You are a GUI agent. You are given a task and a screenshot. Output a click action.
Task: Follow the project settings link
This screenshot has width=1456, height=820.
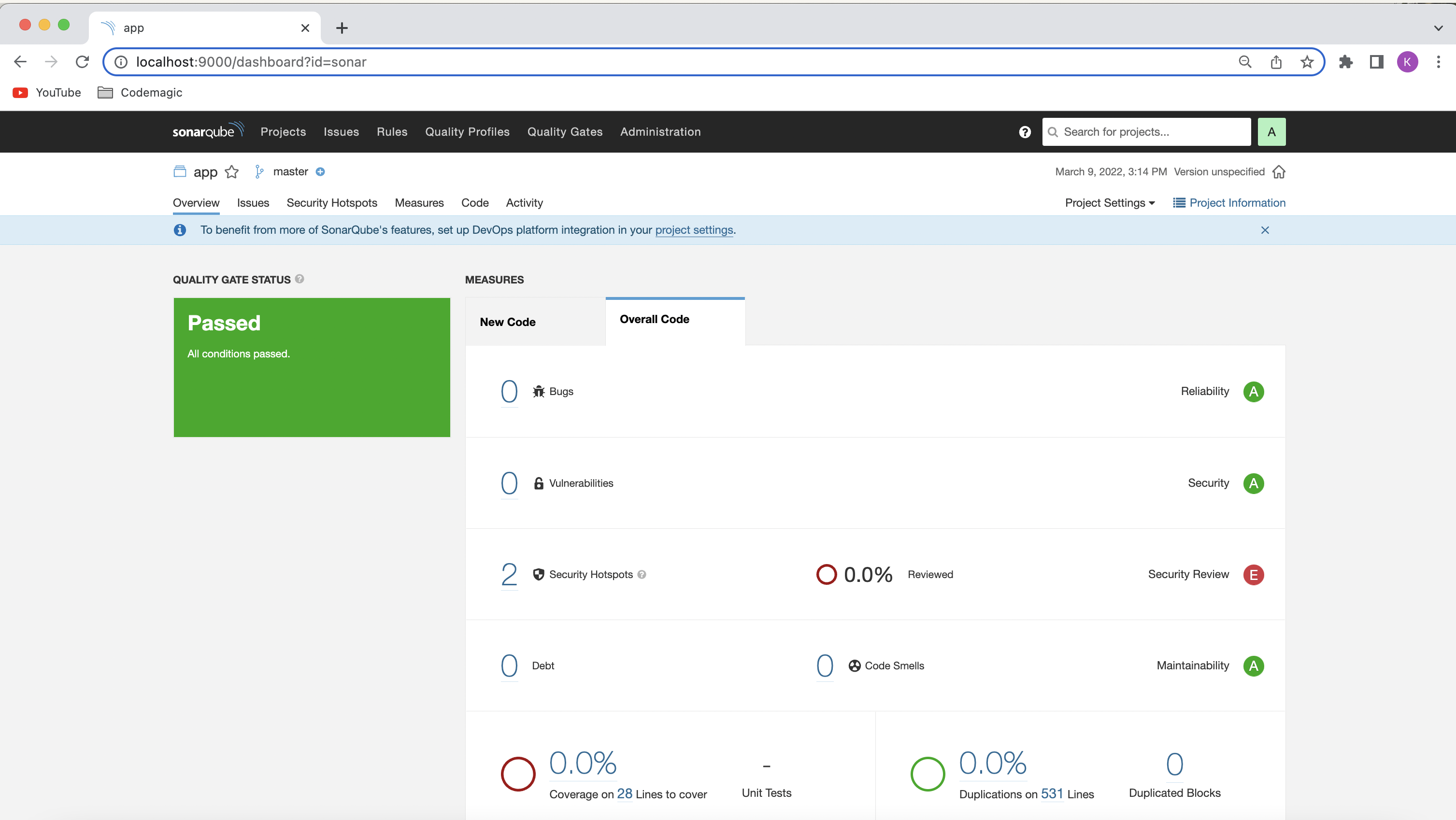click(x=694, y=230)
